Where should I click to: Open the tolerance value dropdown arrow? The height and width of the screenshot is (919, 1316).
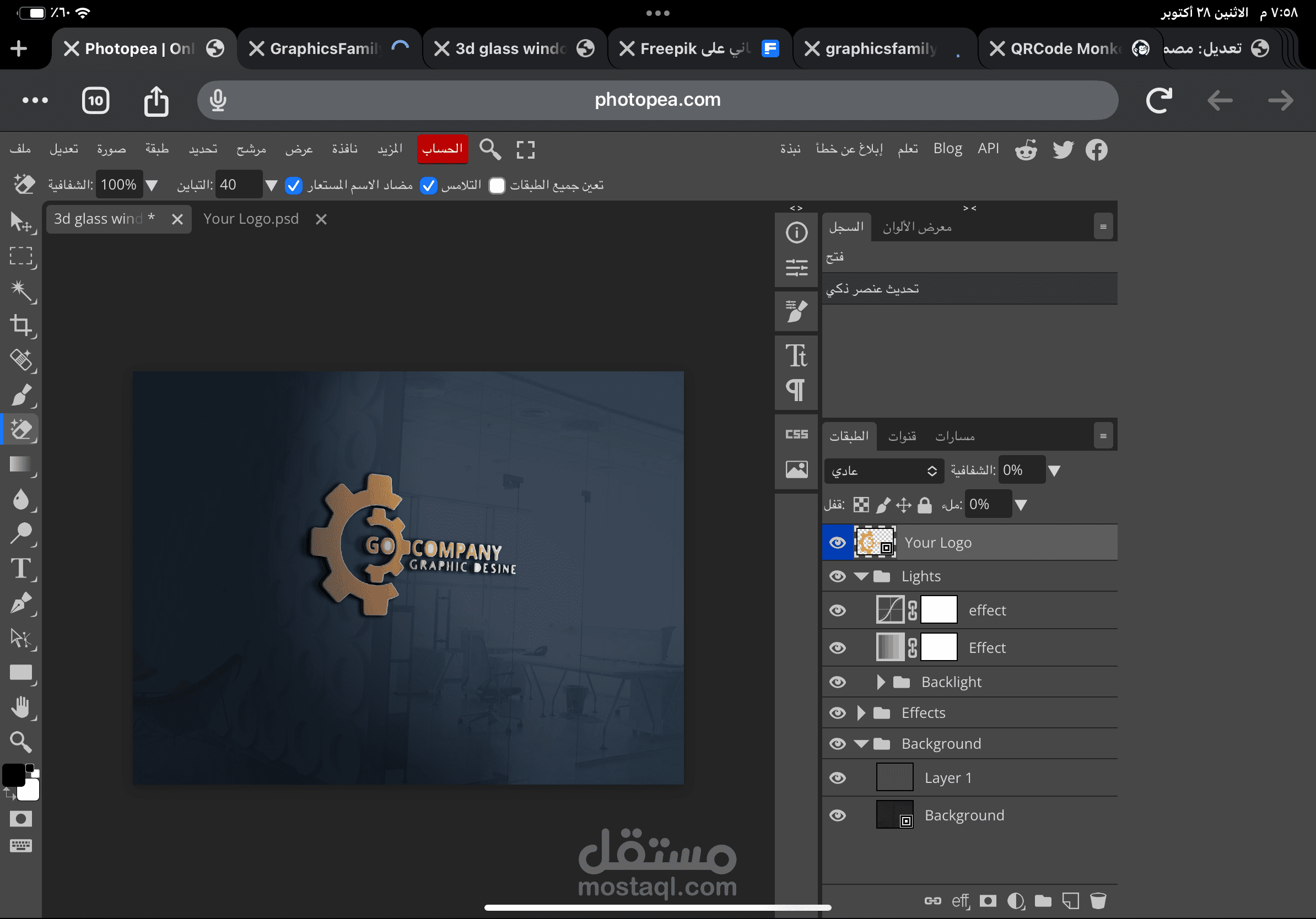(x=272, y=185)
